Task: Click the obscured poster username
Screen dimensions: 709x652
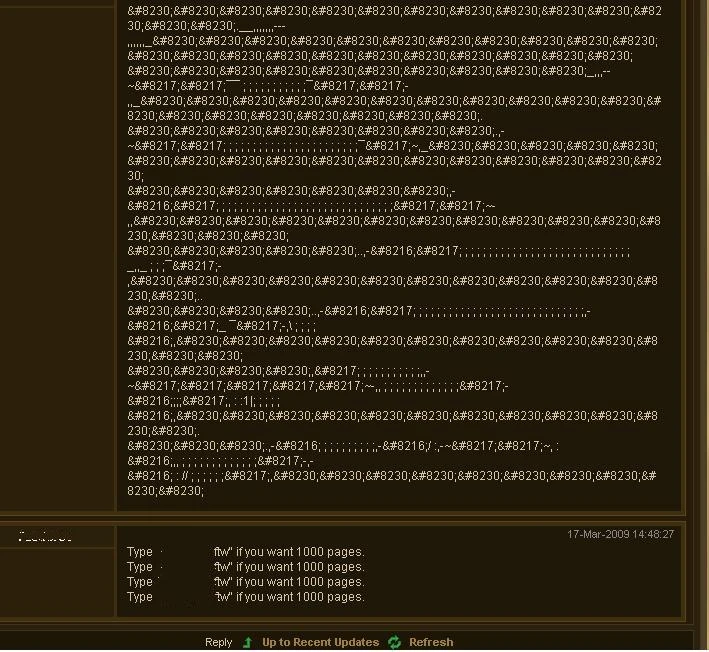Action: click(x=45, y=537)
